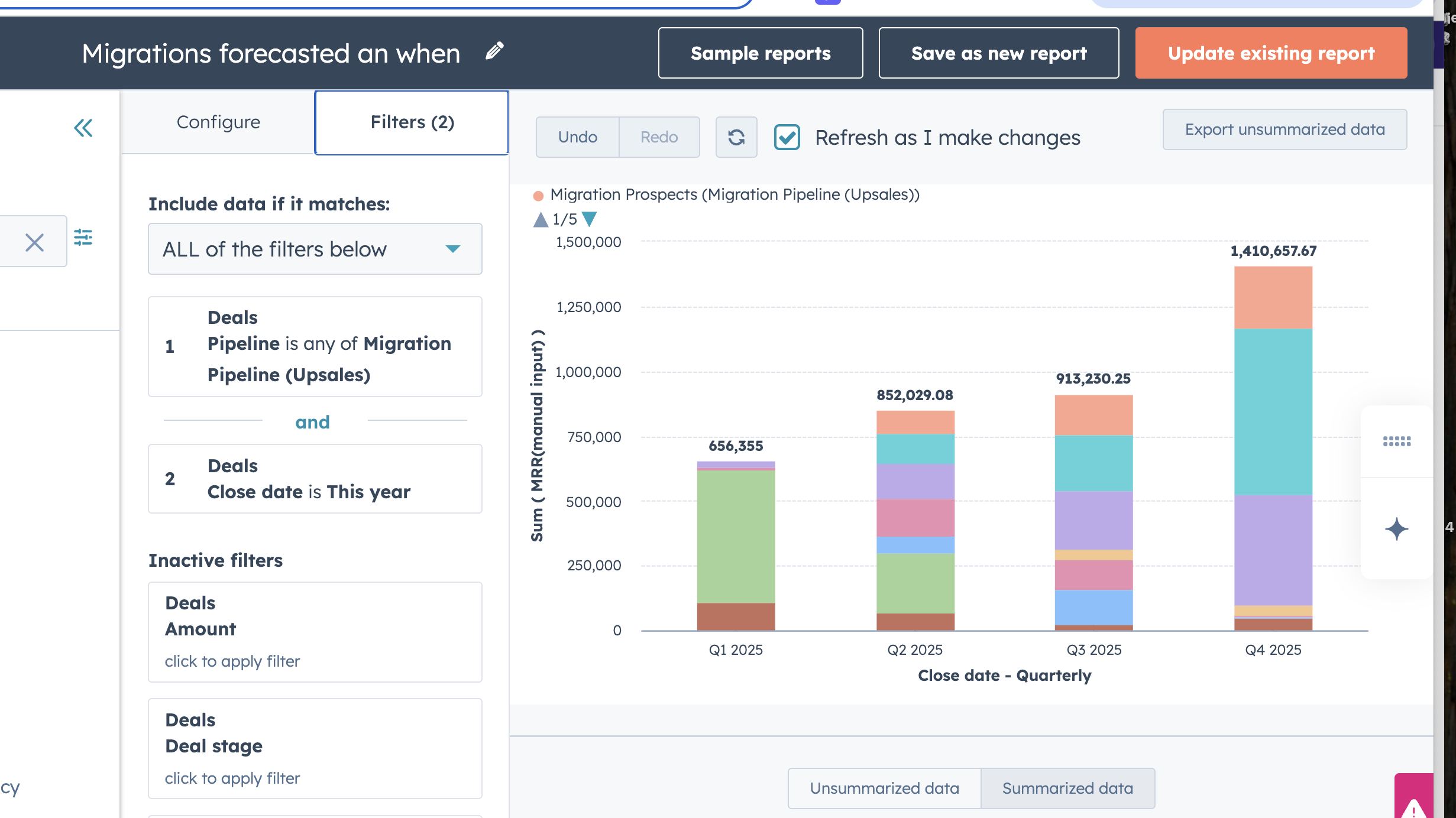1456x818 pixels.
Task: Open the ALL of the filters below dropdown
Action: (315, 249)
